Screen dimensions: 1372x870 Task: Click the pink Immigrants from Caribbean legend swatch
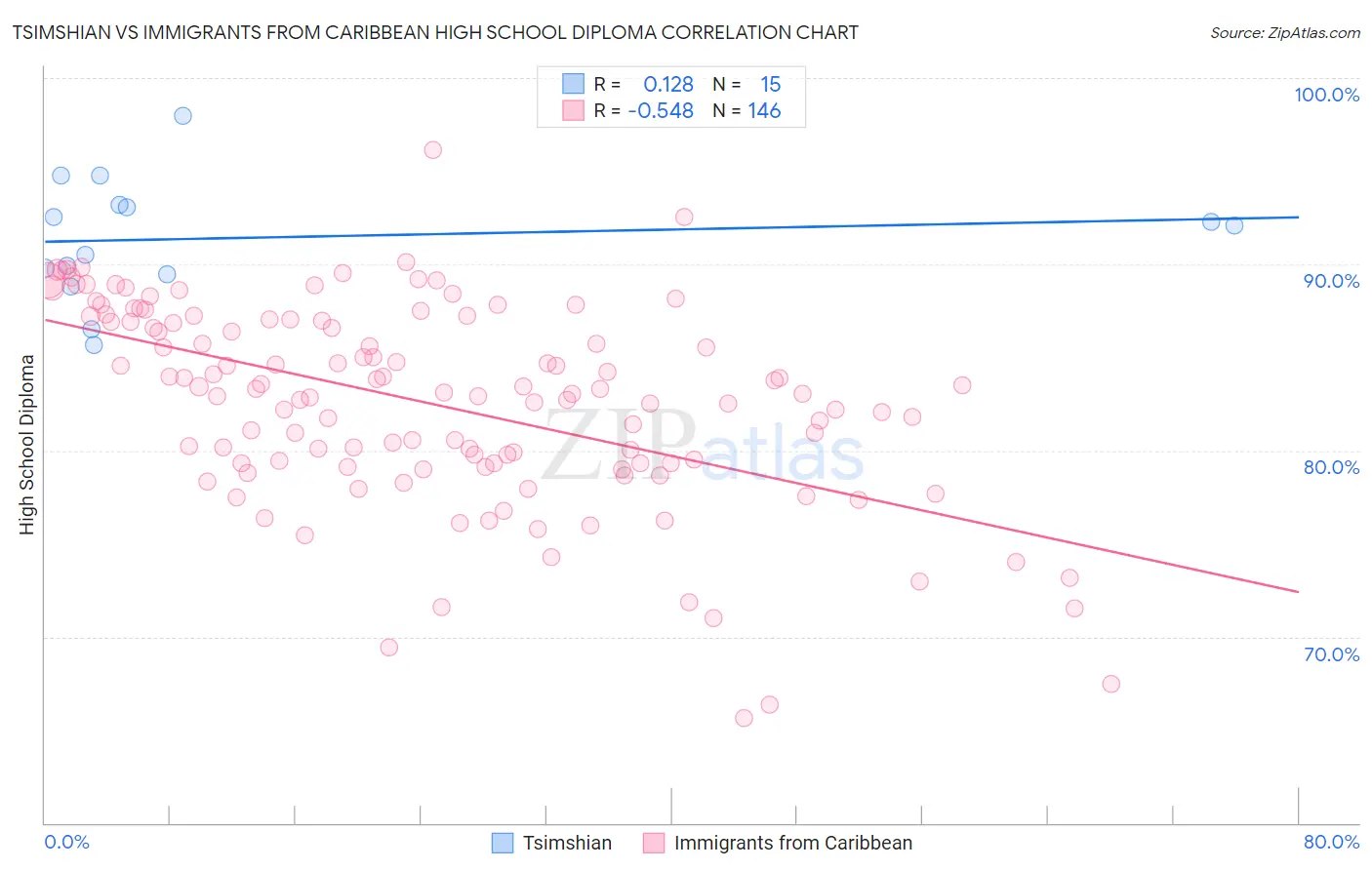pos(654,843)
